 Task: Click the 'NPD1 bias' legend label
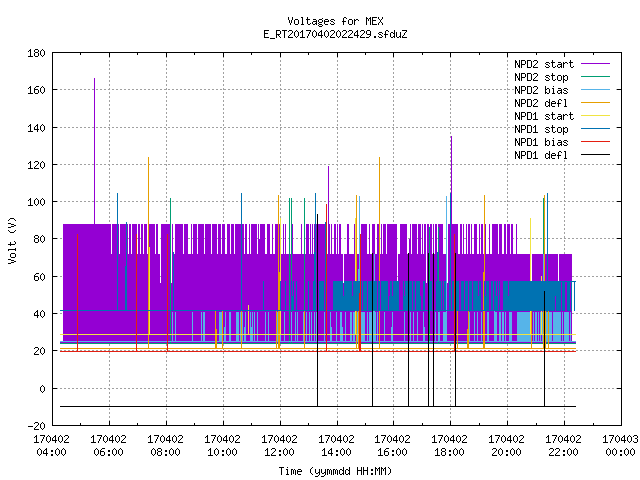click(x=541, y=142)
